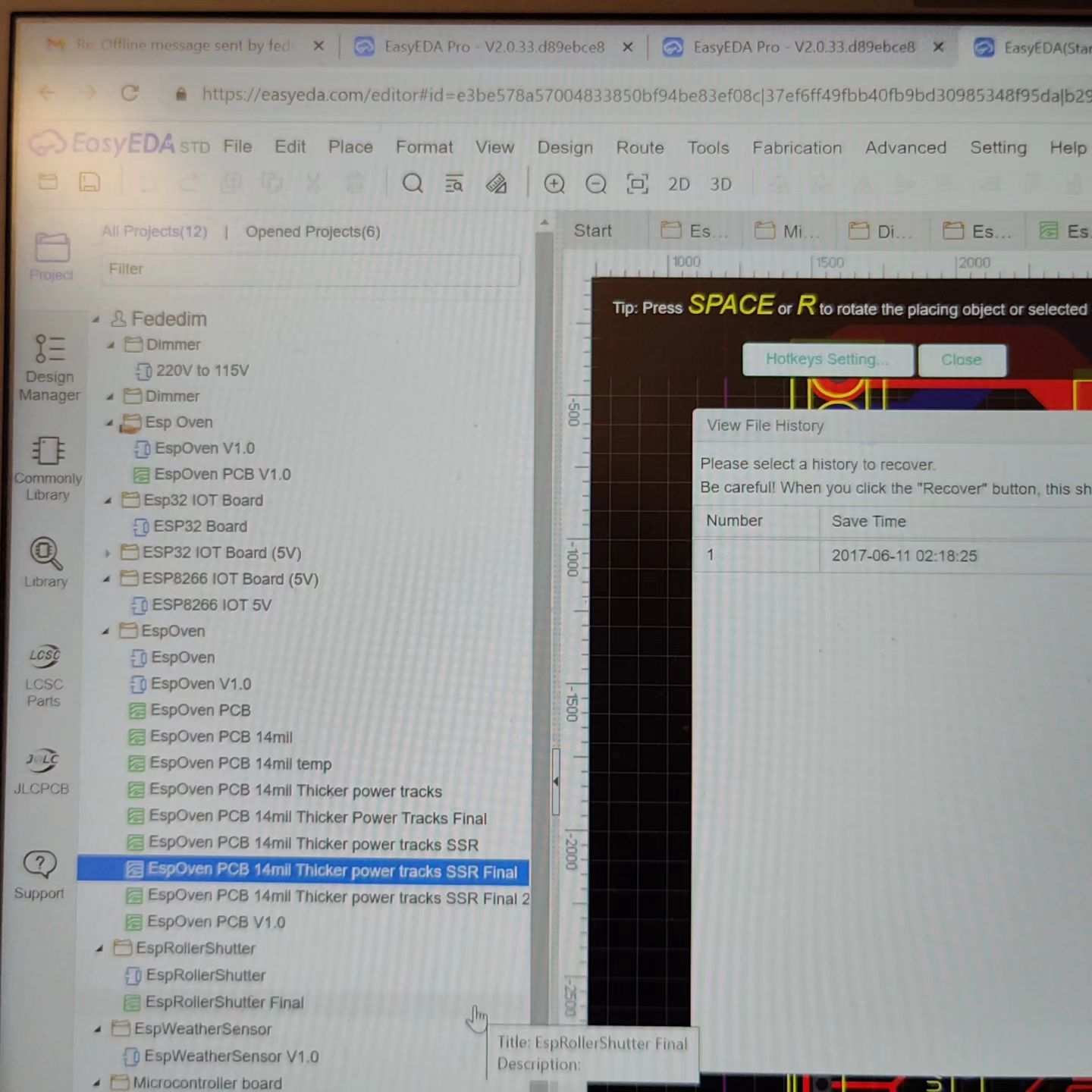Click the browser address bar URL
The image size is (1092, 1092).
point(645,96)
